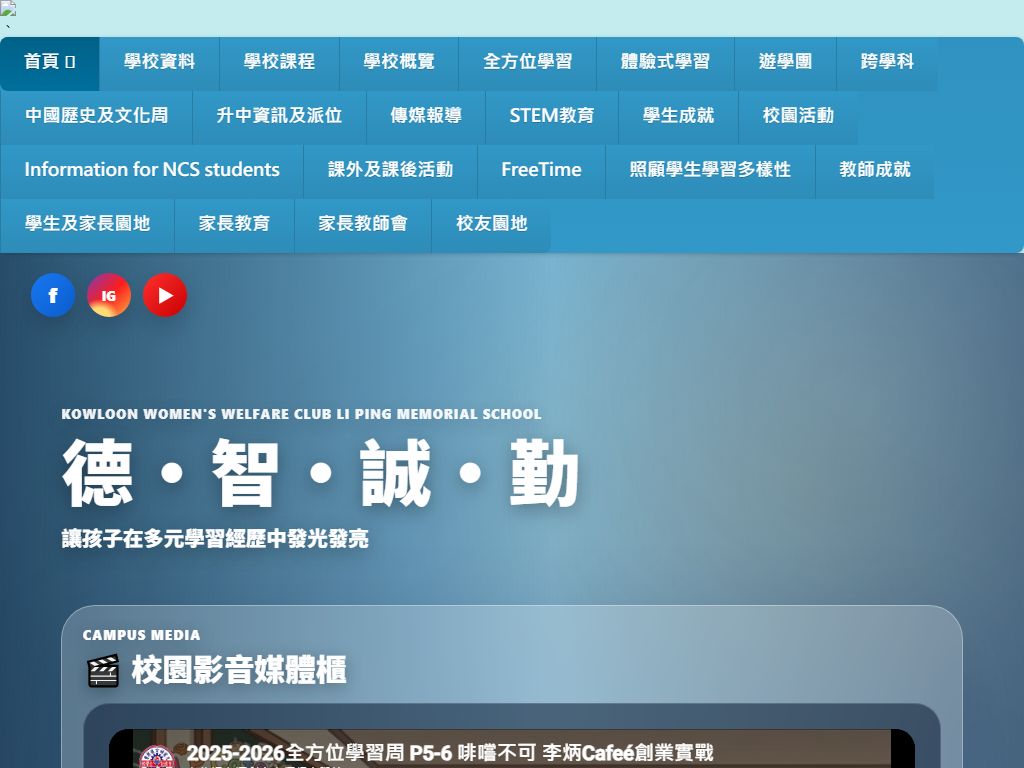1024x768 pixels.
Task: Open the school's Facebook page icon
Action: [x=53, y=295]
